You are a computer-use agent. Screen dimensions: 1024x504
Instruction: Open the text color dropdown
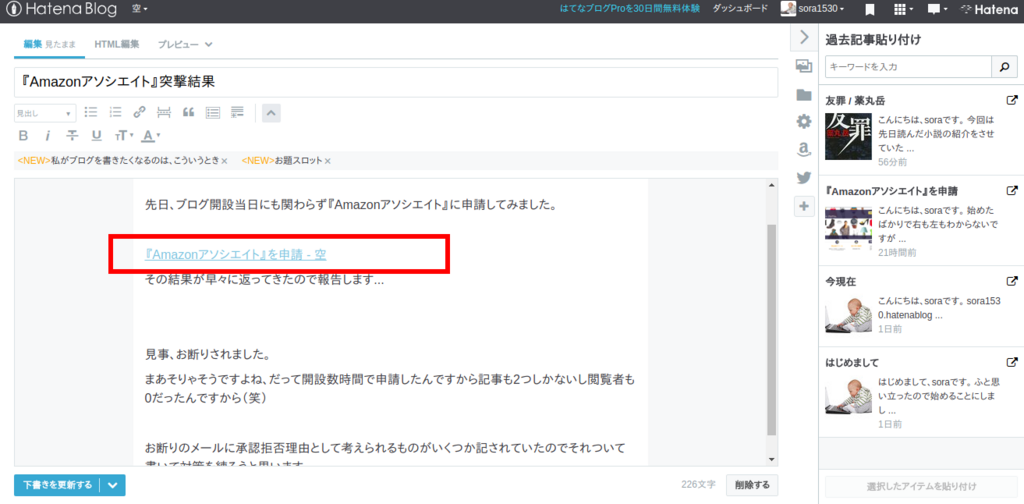pyautogui.click(x=151, y=136)
